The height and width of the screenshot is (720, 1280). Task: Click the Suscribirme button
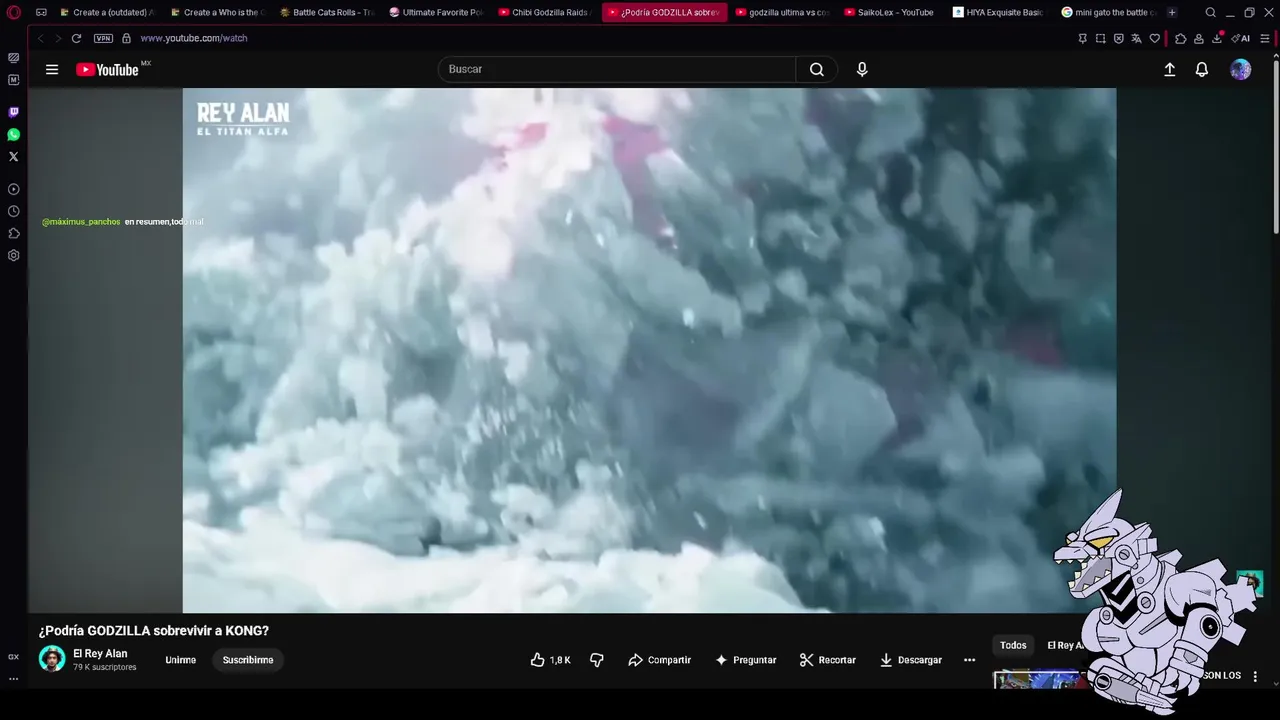coord(248,660)
